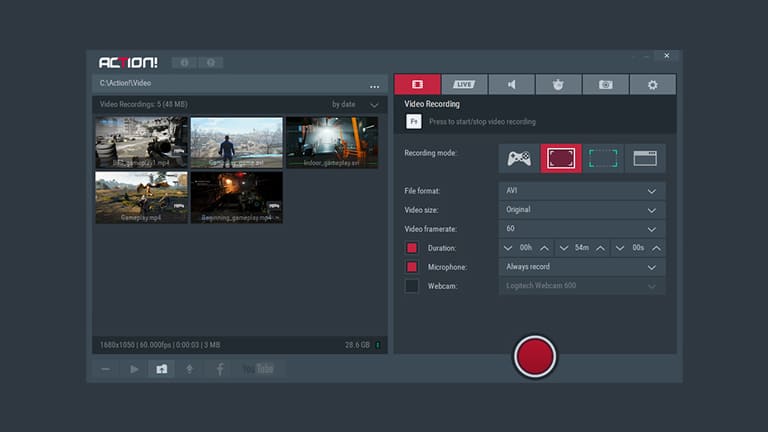Play the selected recording
The height and width of the screenshot is (432, 768).
click(134, 369)
